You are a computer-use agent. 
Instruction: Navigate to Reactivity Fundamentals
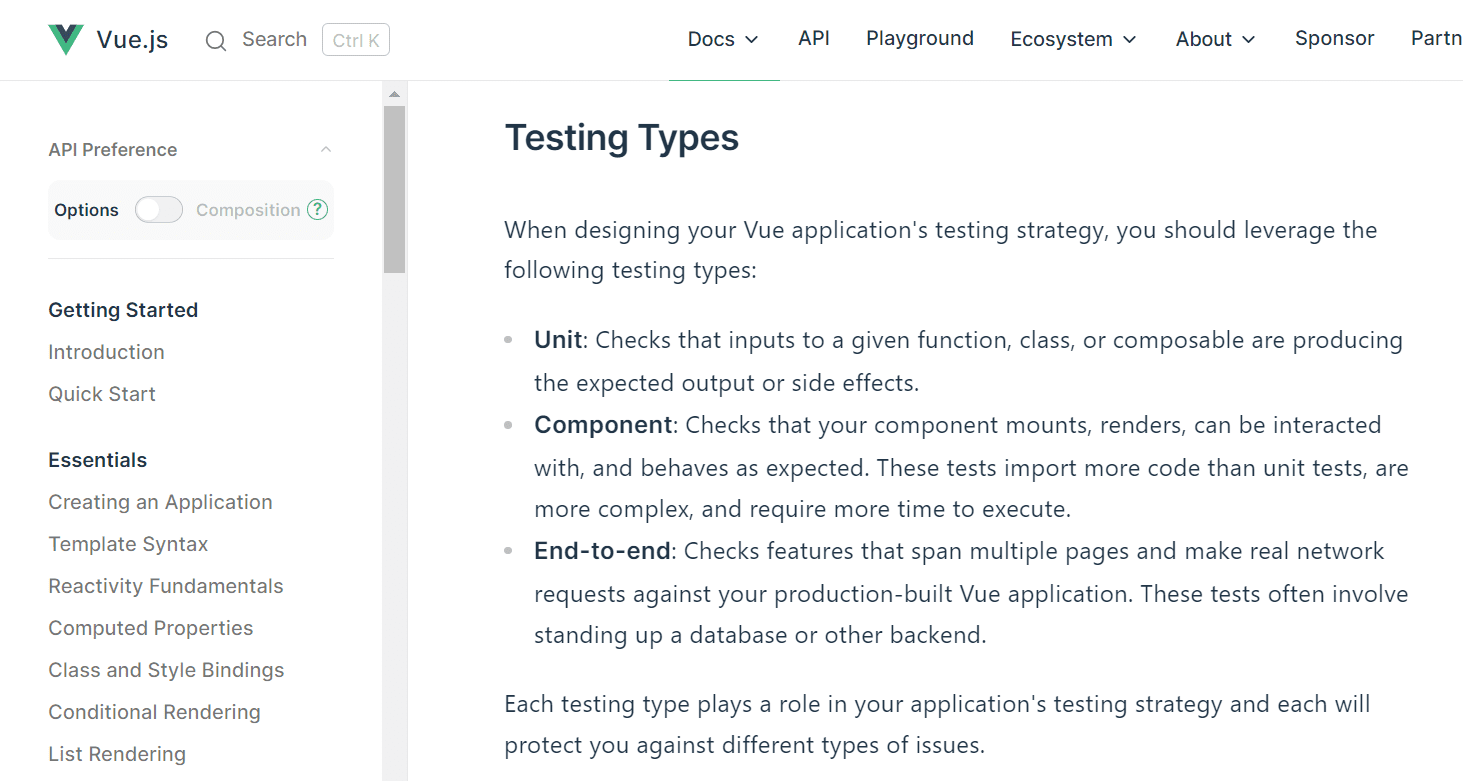coord(165,585)
